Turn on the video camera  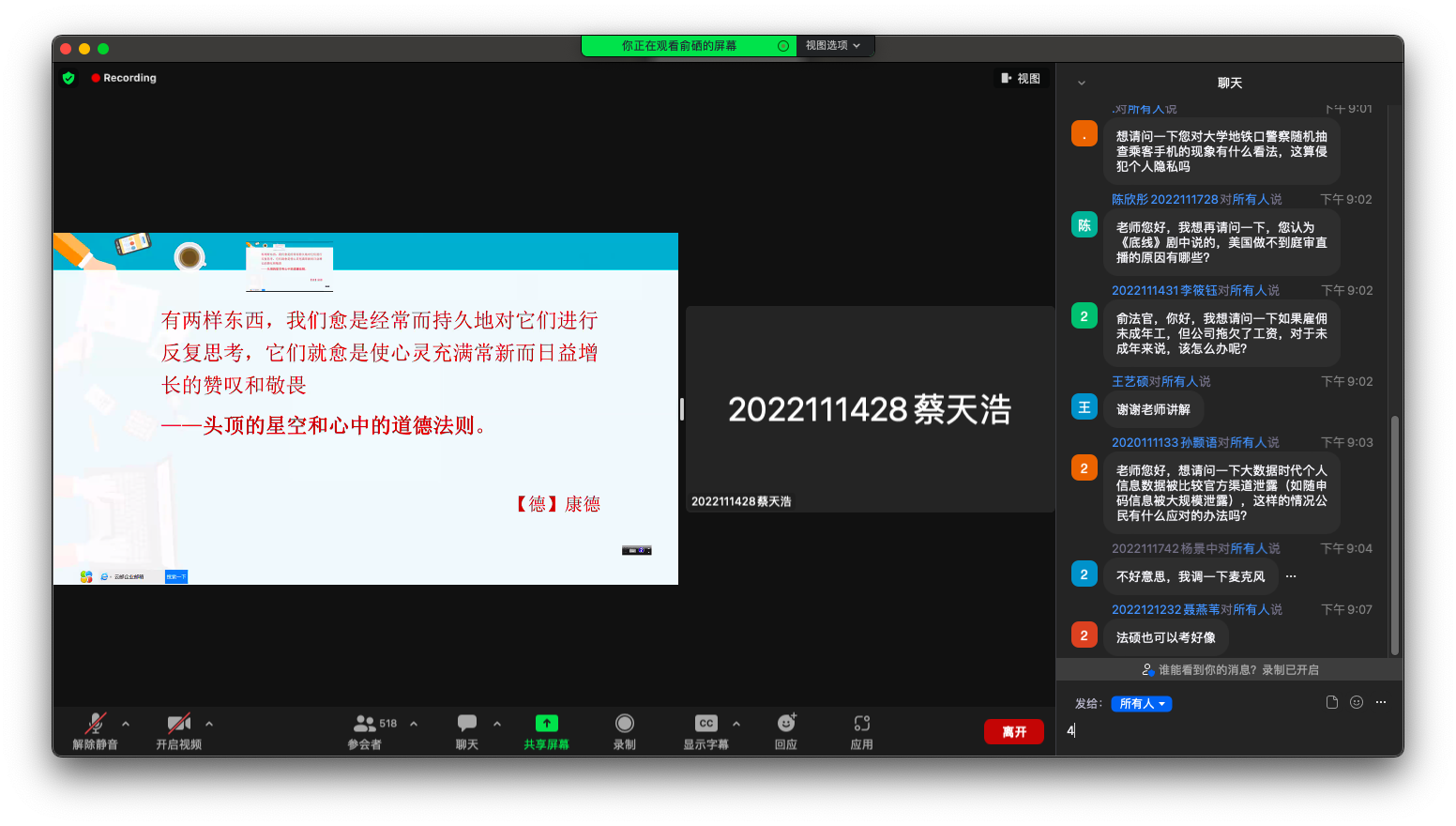coord(178,724)
